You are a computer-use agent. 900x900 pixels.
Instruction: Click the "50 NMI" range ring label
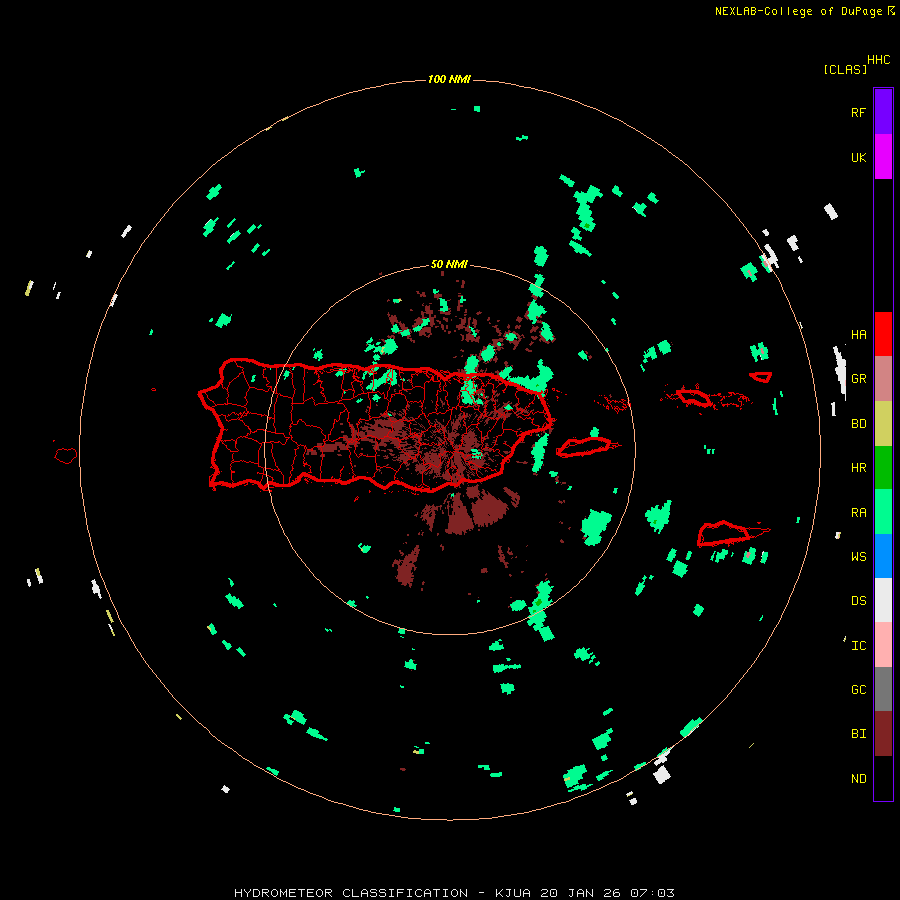(449, 265)
